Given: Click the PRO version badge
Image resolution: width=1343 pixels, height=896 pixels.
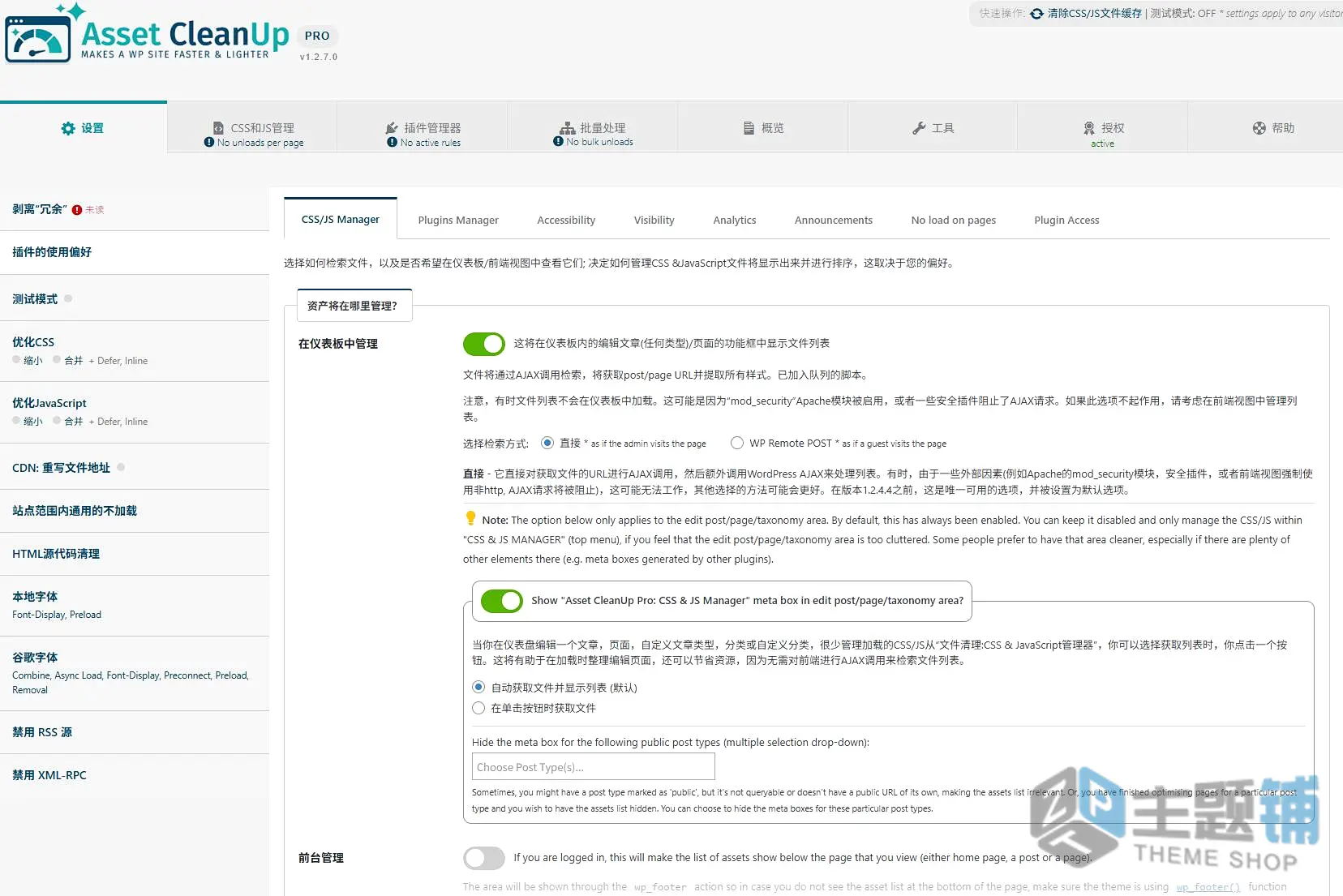Looking at the screenshot, I should (x=317, y=36).
